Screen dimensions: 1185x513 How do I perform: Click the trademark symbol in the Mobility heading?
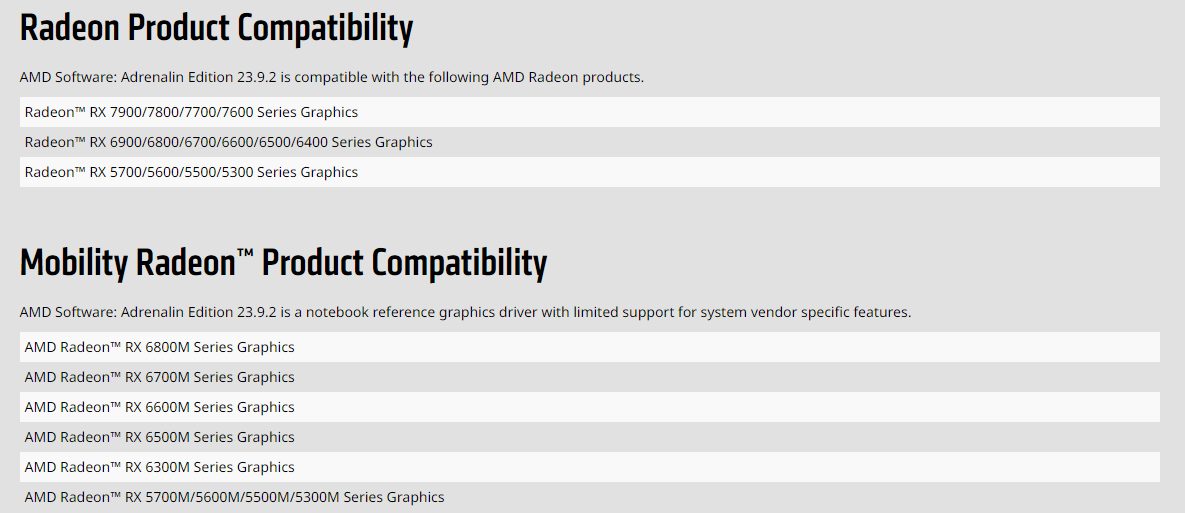(245, 255)
